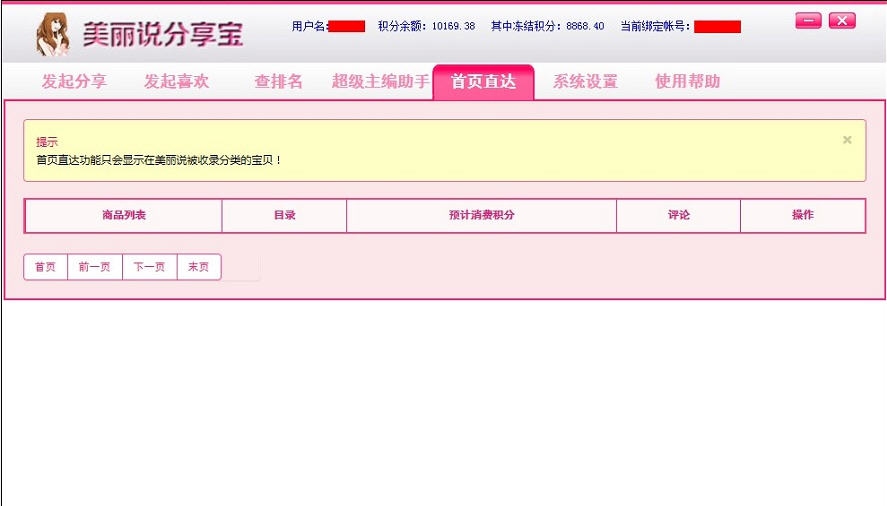The width and height of the screenshot is (887, 506).
Task: Click the 美丽说分享宝 title text
Action: point(163,35)
